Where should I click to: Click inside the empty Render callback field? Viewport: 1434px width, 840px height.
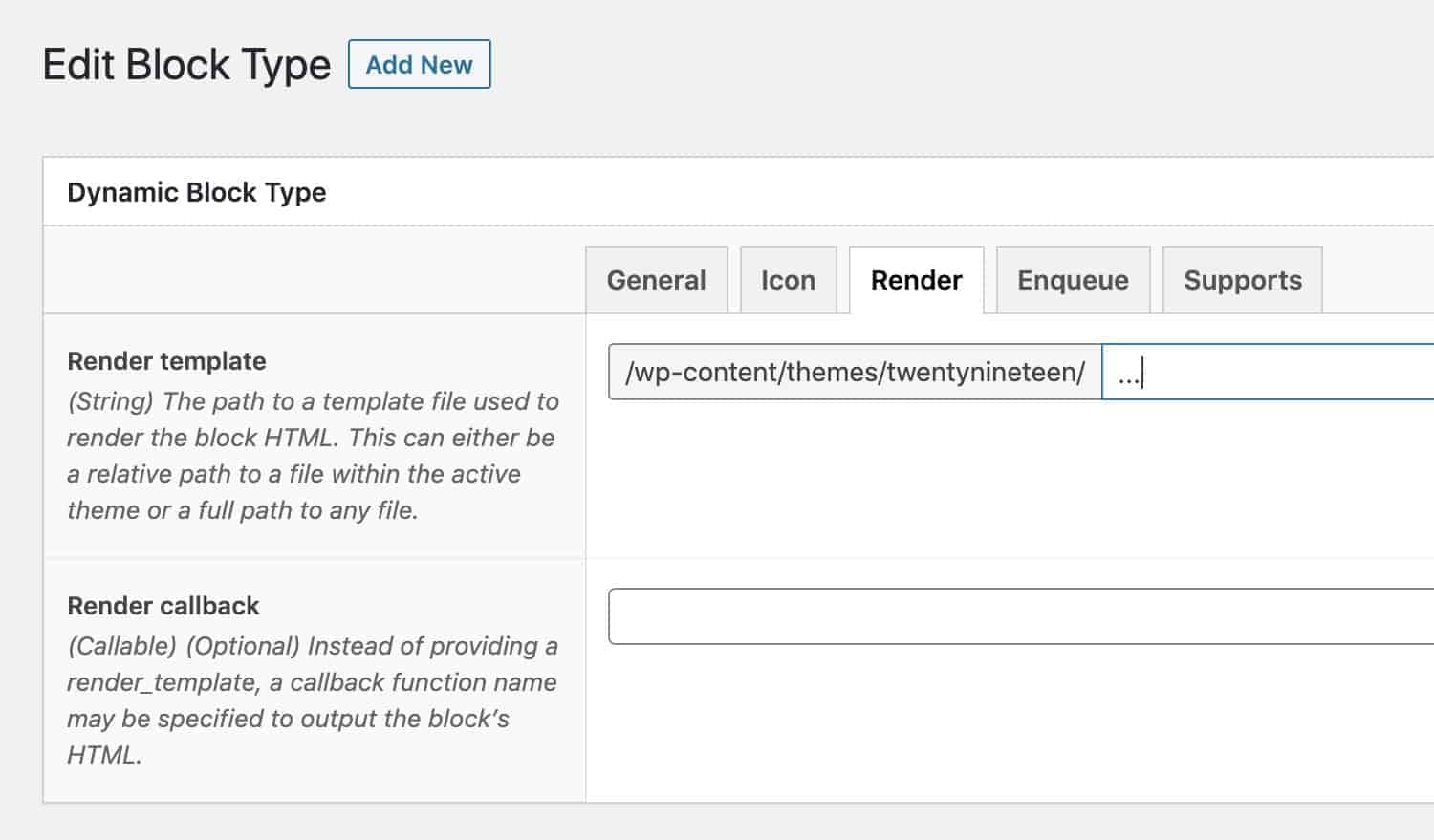(956, 615)
